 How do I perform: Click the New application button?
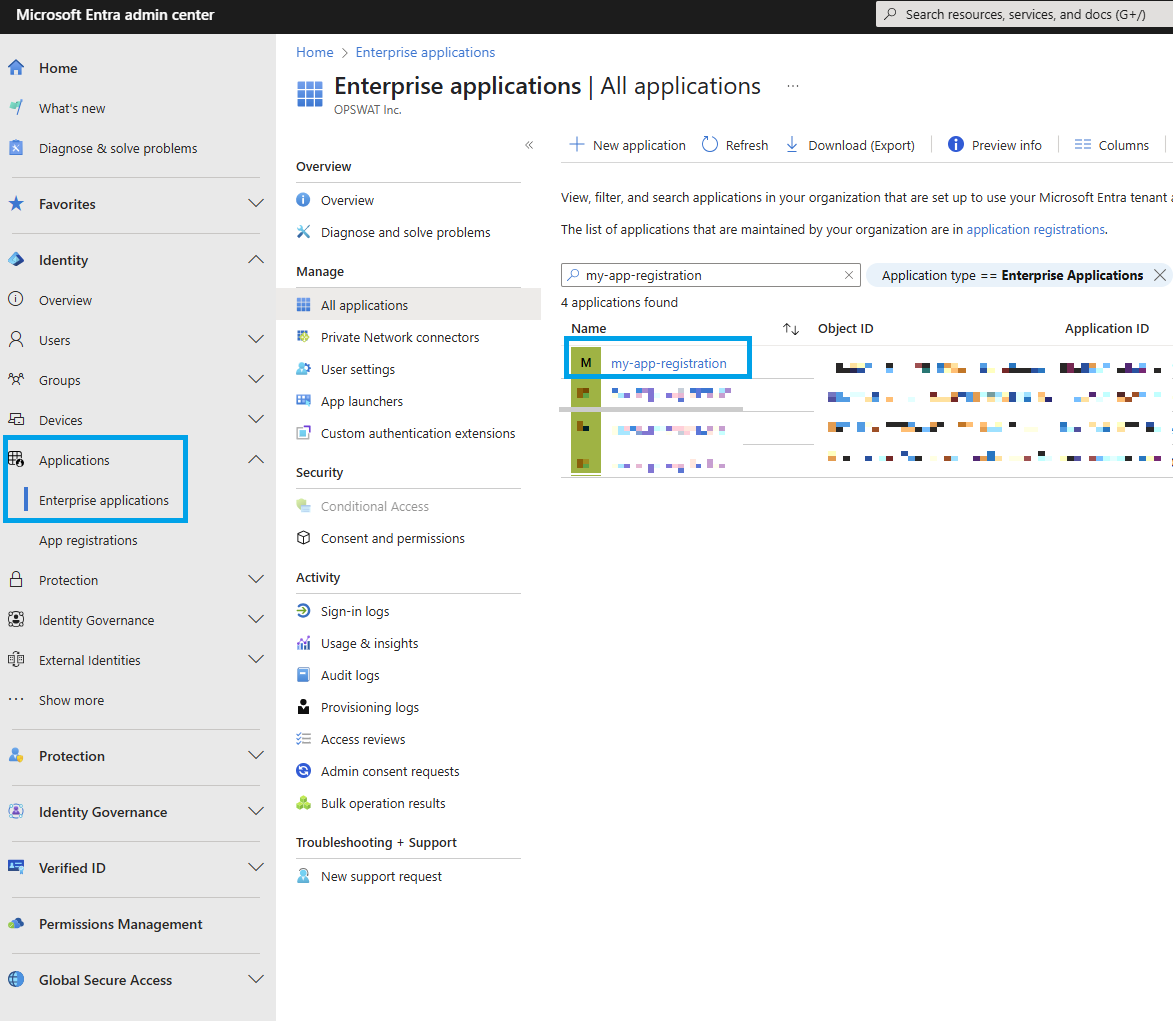click(627, 145)
